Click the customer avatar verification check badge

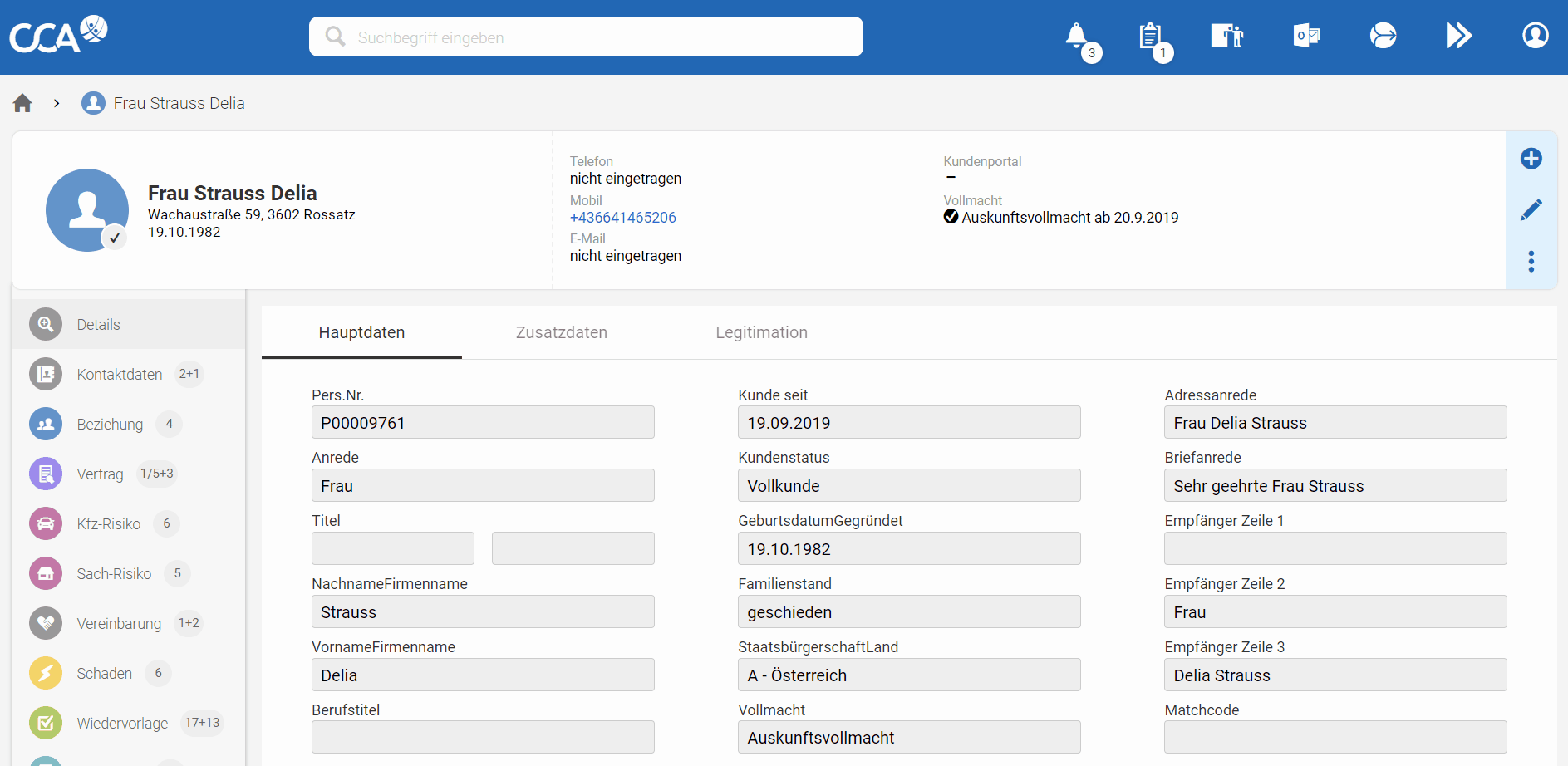pos(115,238)
